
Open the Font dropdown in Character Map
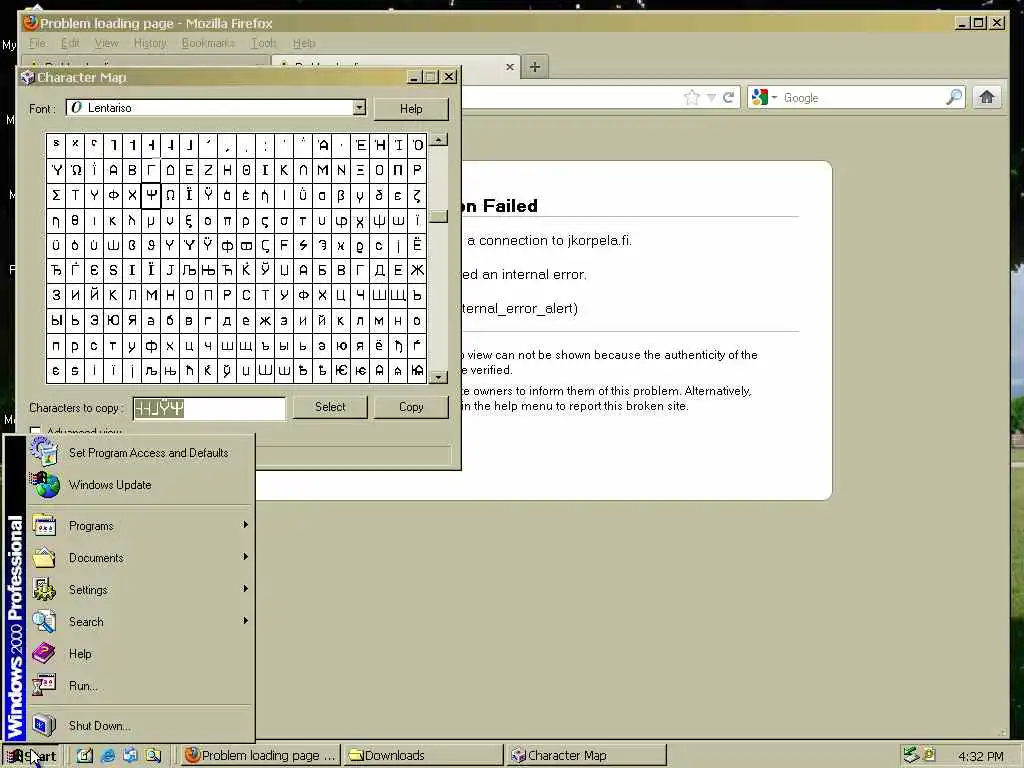coord(359,108)
